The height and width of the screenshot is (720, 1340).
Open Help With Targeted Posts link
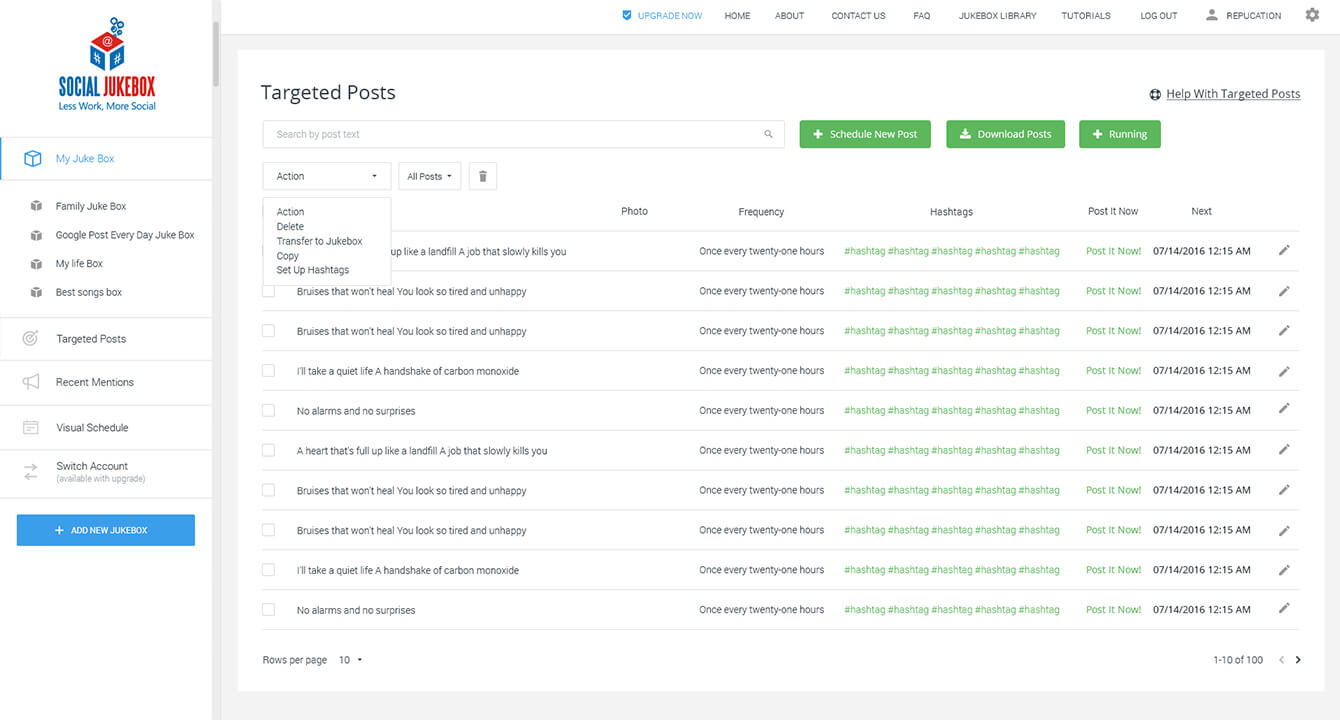click(x=1233, y=94)
